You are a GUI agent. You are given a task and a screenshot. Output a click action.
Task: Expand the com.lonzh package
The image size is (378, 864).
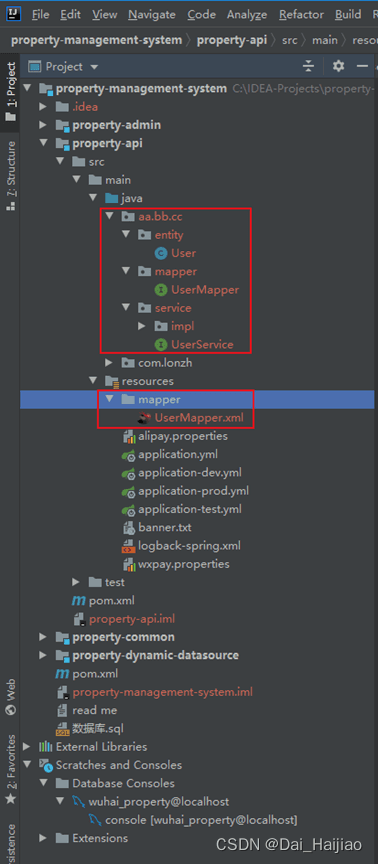click(109, 363)
